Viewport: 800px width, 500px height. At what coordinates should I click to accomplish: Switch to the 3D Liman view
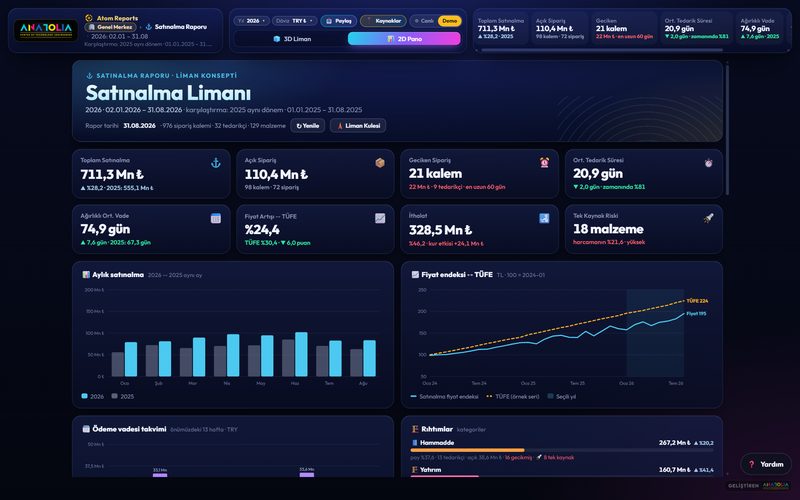(291, 39)
